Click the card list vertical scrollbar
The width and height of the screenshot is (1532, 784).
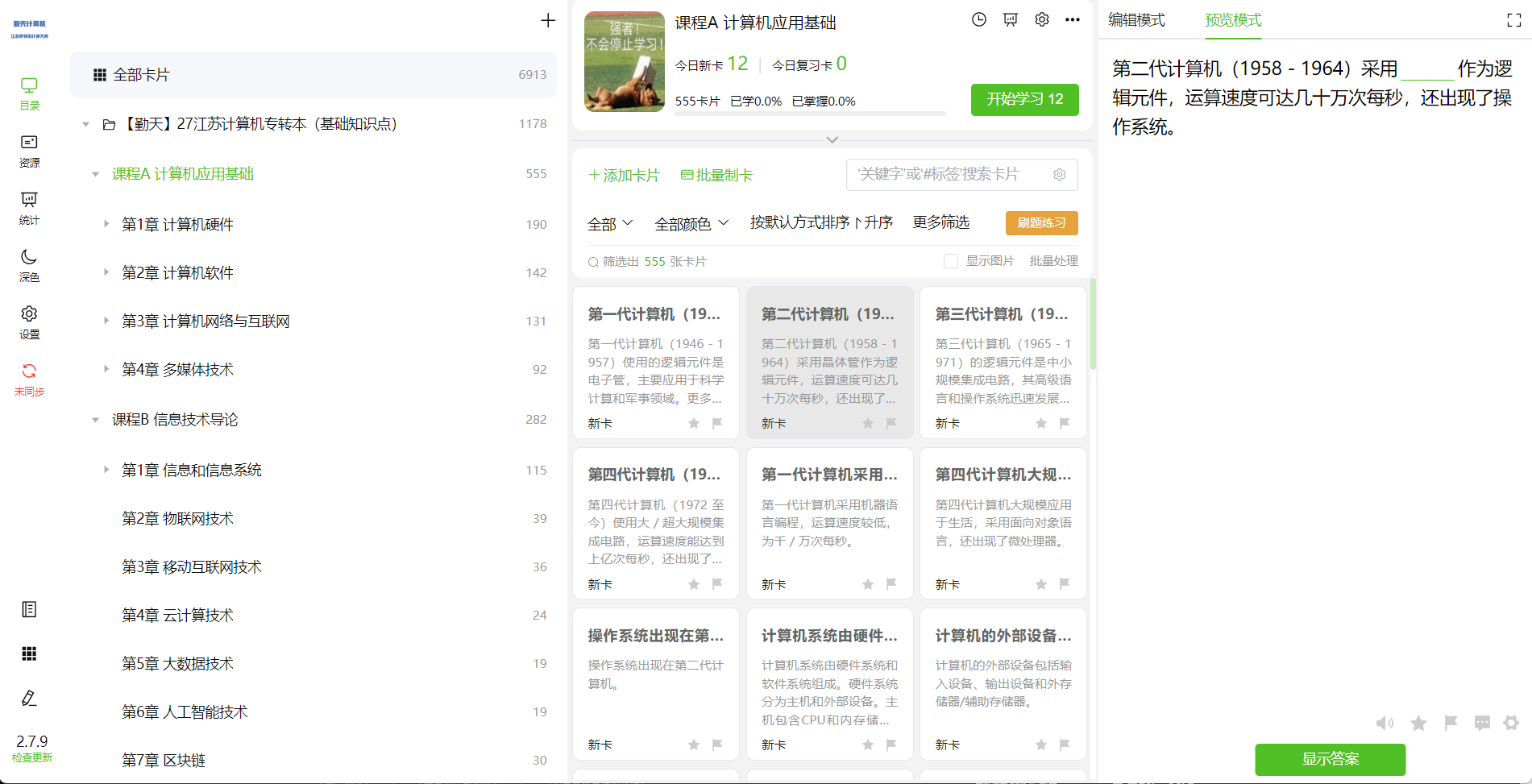coord(1093,324)
